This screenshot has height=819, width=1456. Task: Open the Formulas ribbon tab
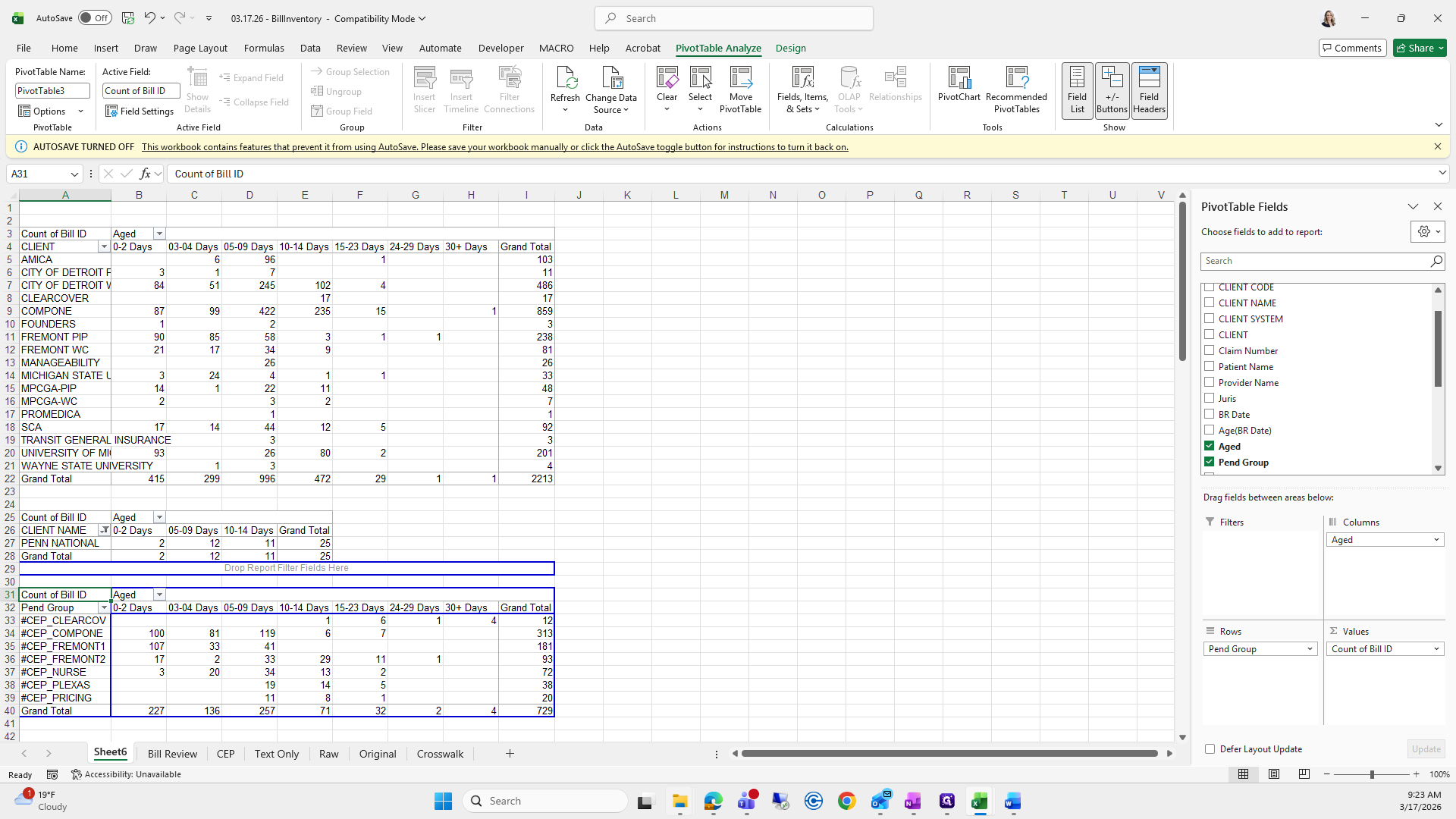(264, 48)
